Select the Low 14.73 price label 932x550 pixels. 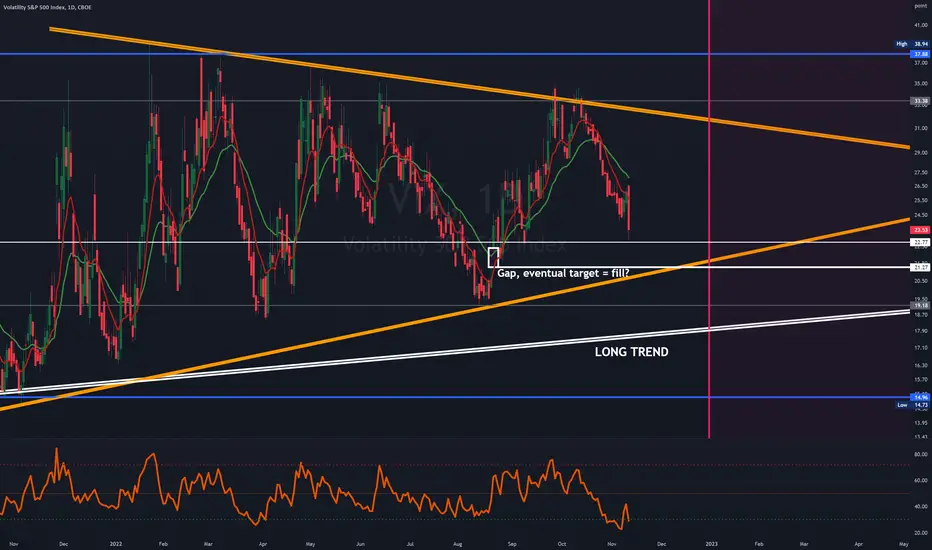click(x=912, y=405)
